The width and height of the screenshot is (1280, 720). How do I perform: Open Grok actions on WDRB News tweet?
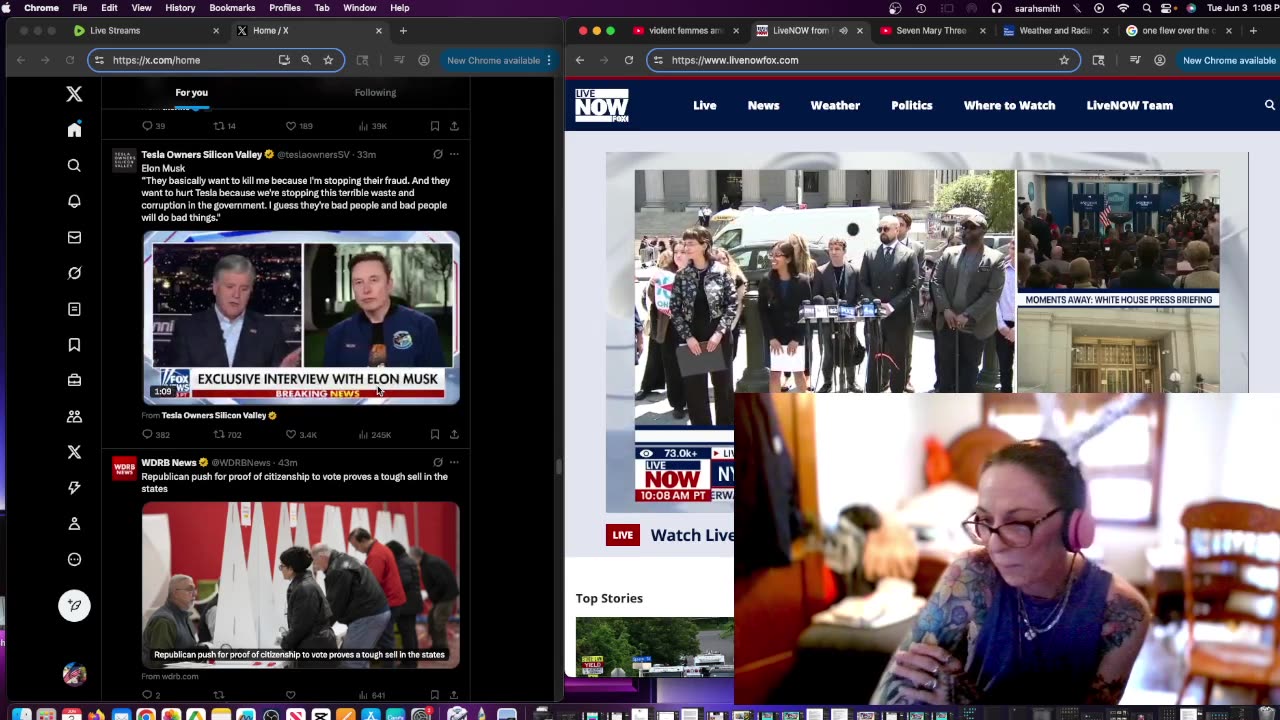pyautogui.click(x=437, y=462)
